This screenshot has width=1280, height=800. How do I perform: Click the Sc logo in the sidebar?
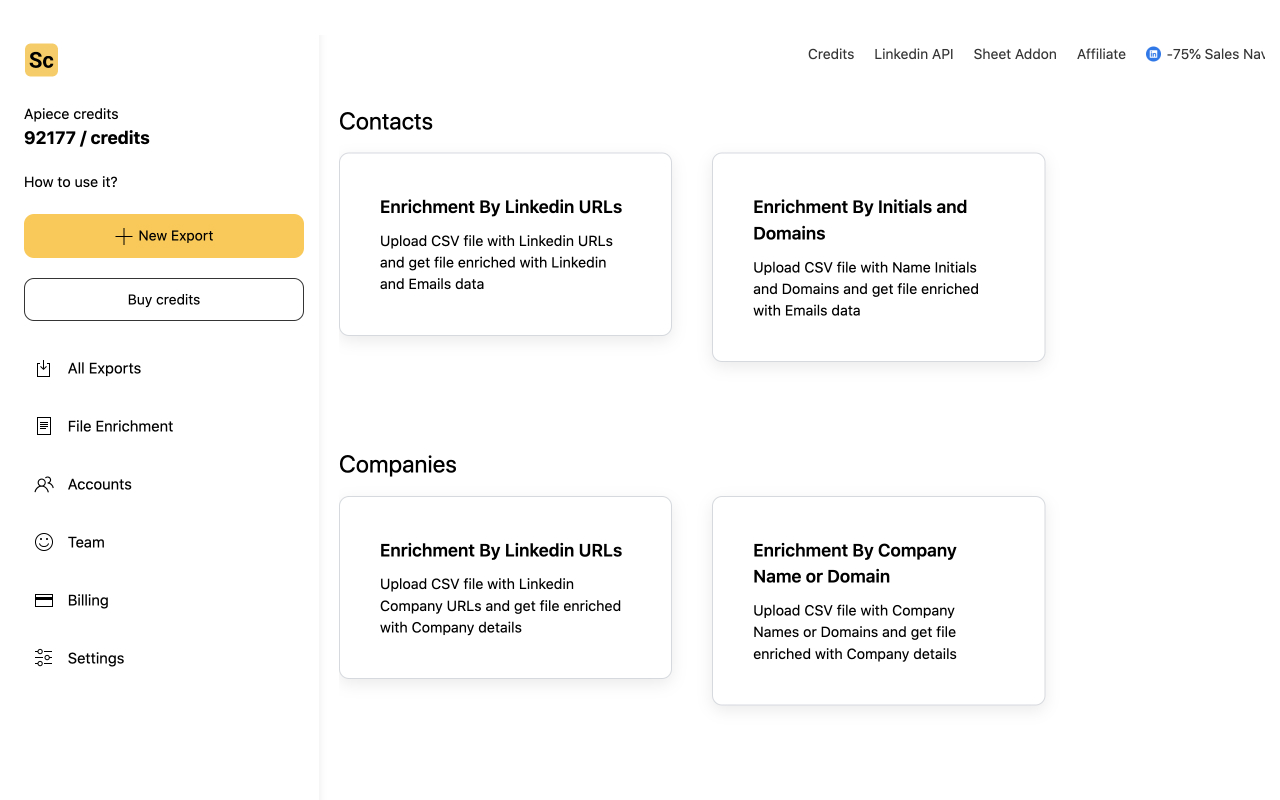pos(41,60)
